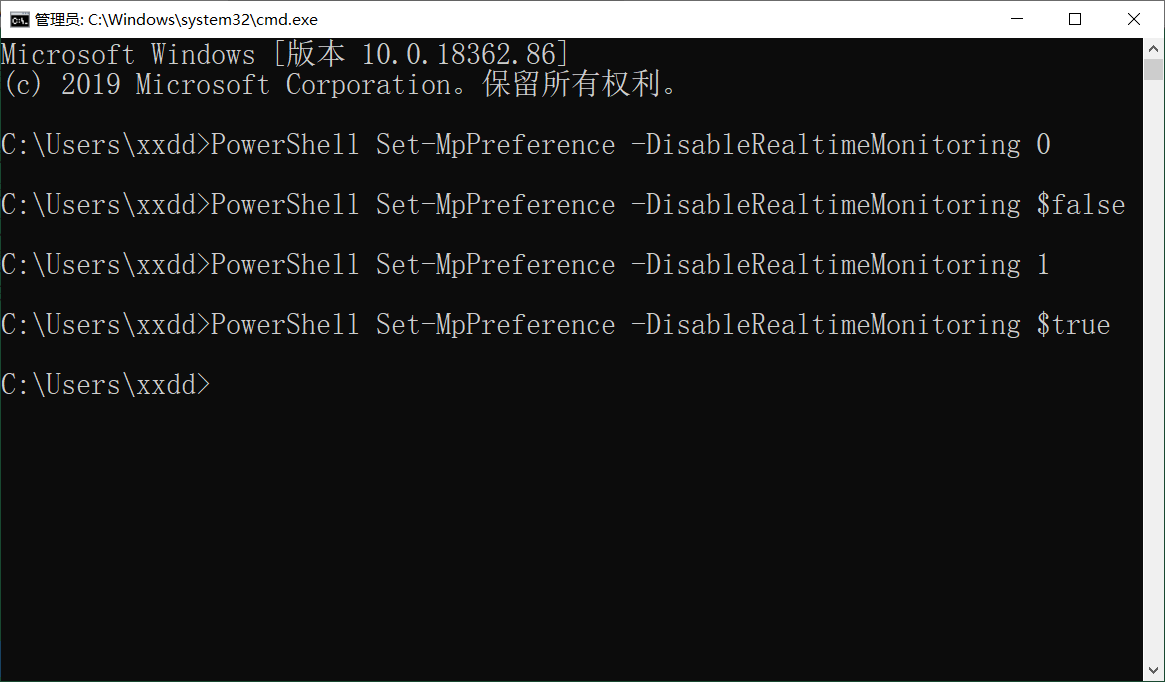Click the 2019 Microsoft Corporation copyright line
Image resolution: width=1165 pixels, height=682 pixels.
[x=339, y=84]
